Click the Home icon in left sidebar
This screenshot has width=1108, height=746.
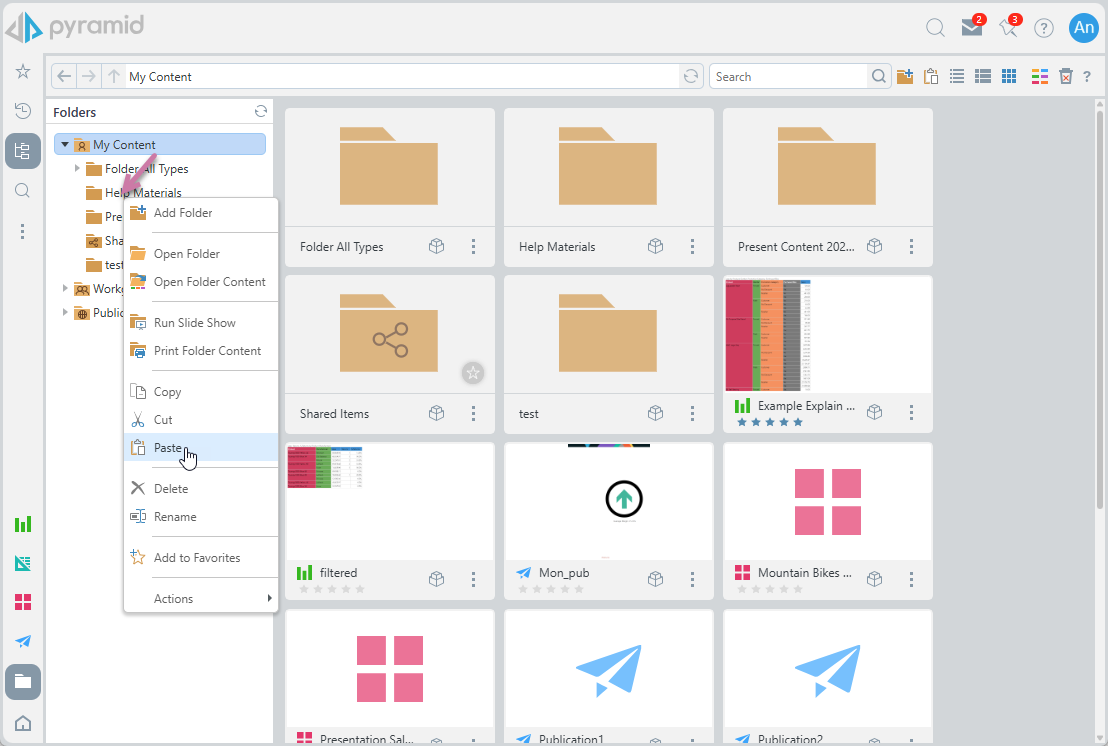pyautogui.click(x=23, y=723)
